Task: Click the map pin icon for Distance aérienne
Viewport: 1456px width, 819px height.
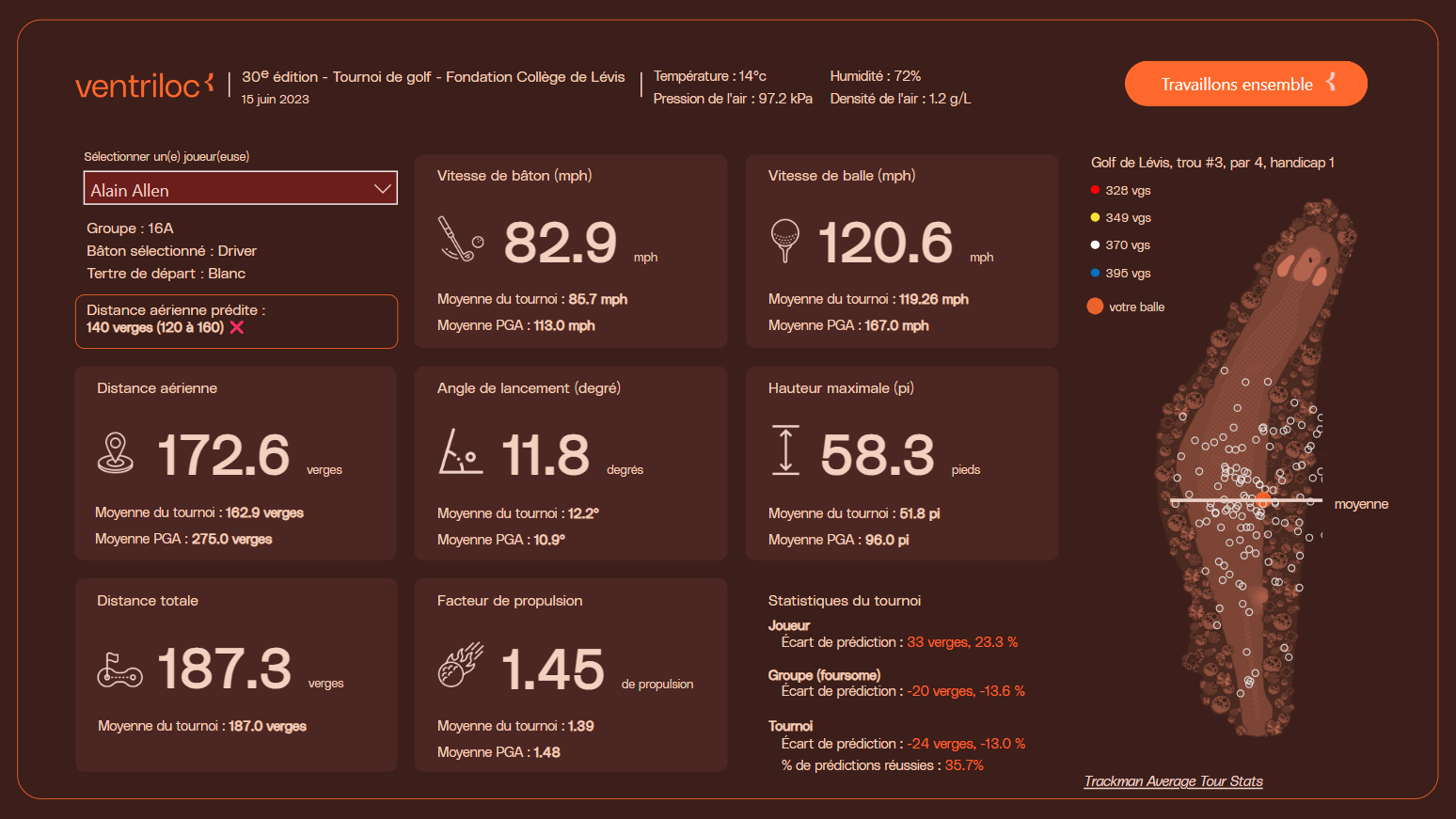Action: tap(116, 452)
